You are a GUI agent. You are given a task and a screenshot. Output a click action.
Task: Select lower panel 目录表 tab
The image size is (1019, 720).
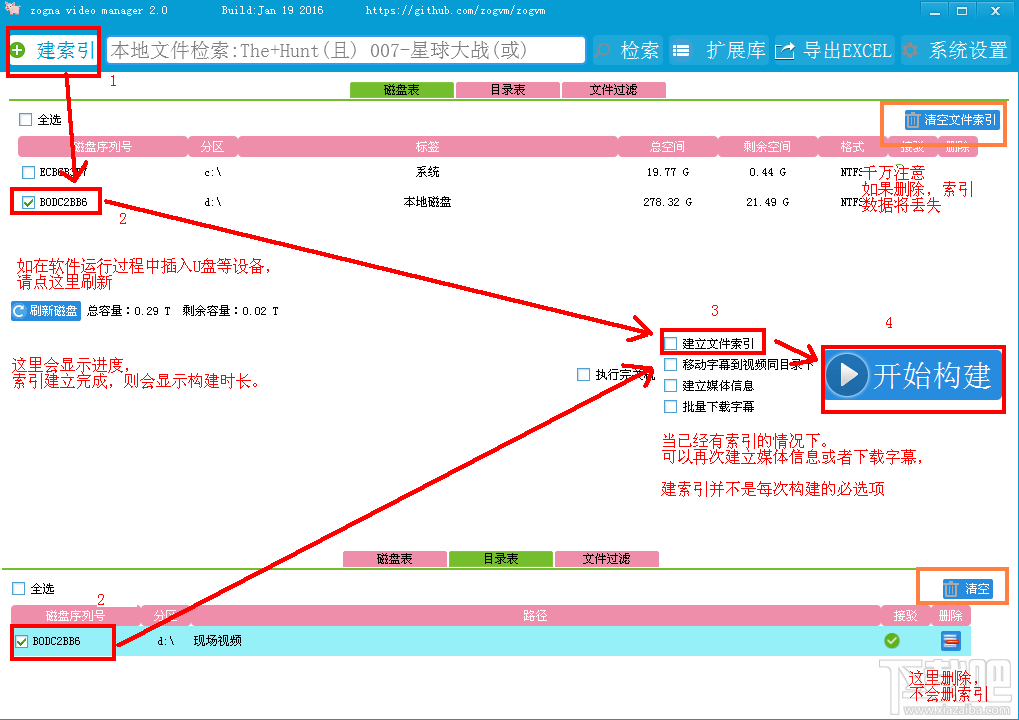500,559
